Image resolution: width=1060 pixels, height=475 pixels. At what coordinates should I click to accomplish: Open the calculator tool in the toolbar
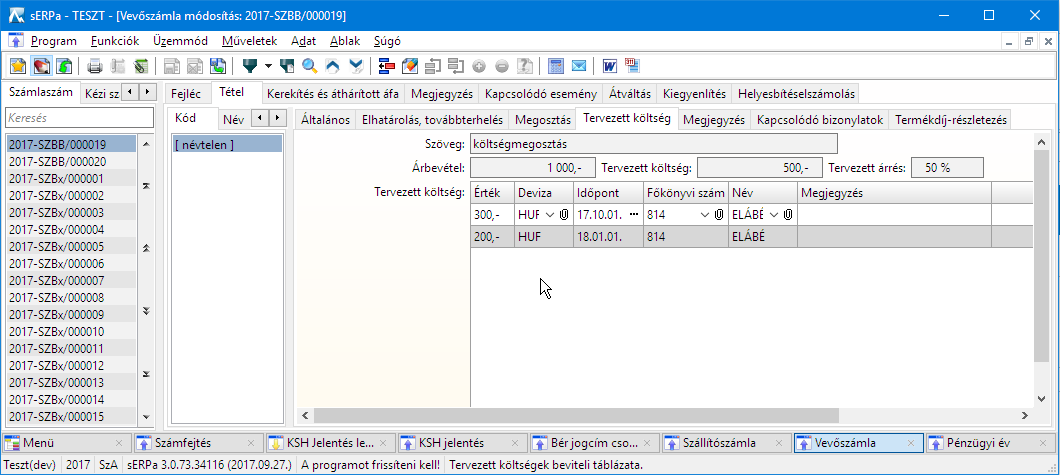[557, 66]
